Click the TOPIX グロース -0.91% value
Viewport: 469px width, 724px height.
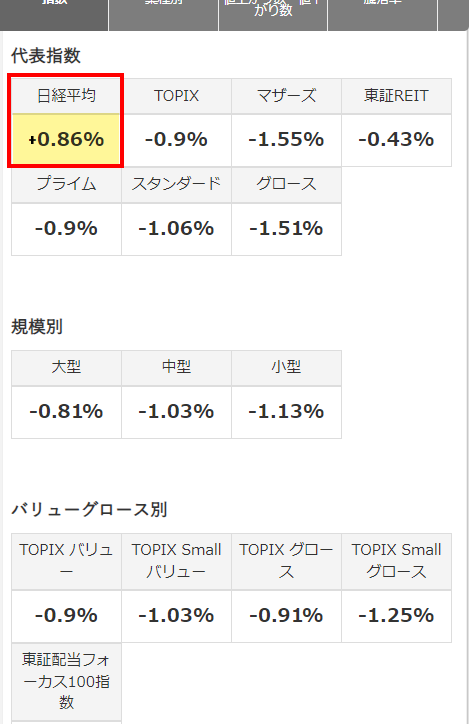pyautogui.click(x=286, y=616)
